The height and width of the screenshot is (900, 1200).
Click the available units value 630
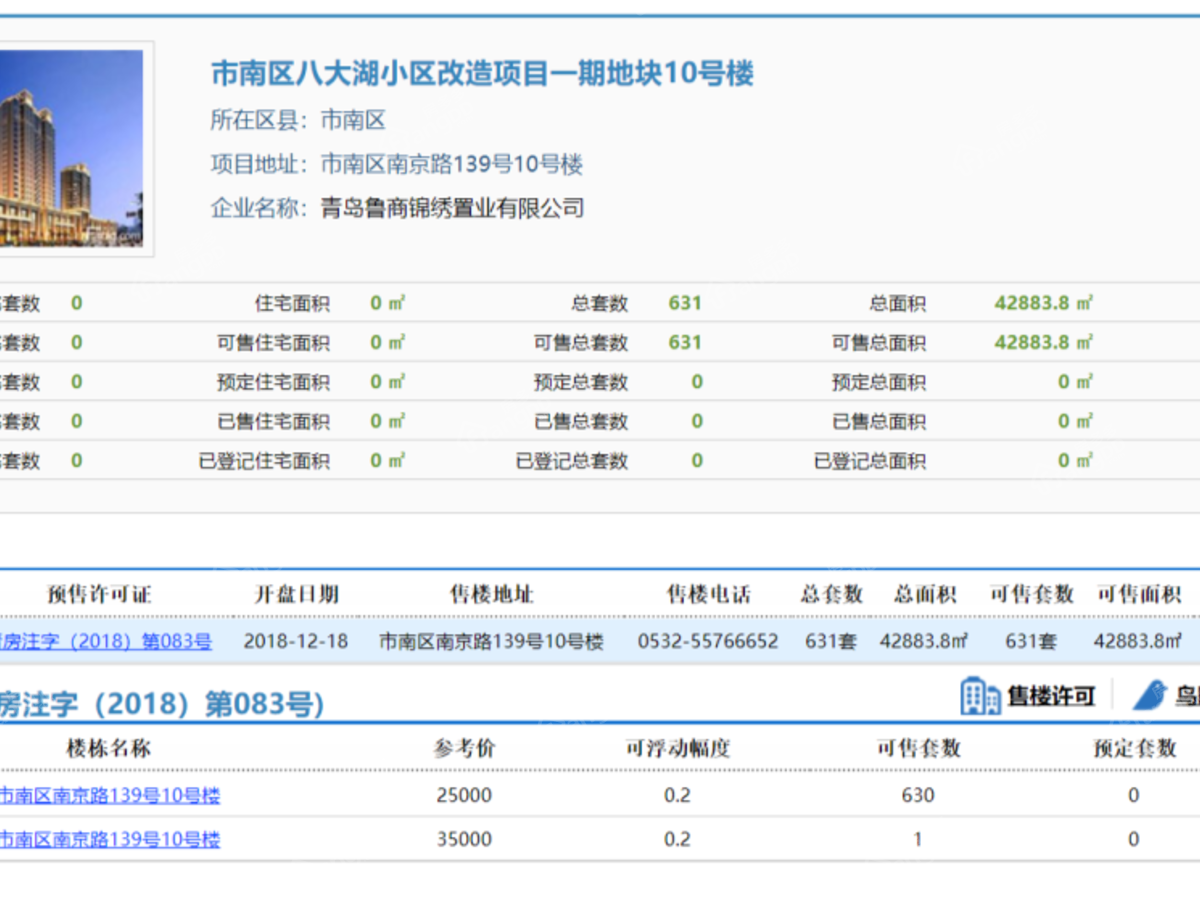pyautogui.click(x=918, y=796)
